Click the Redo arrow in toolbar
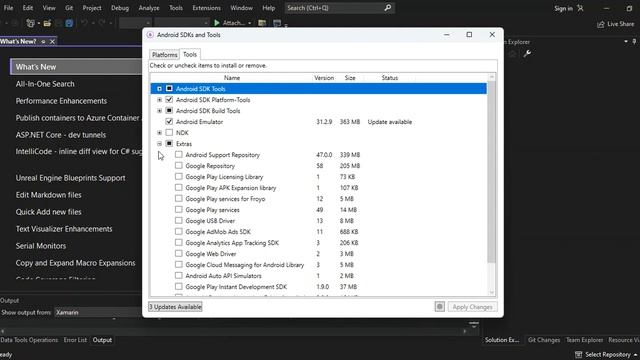This screenshot has width=640, height=360. (102, 23)
